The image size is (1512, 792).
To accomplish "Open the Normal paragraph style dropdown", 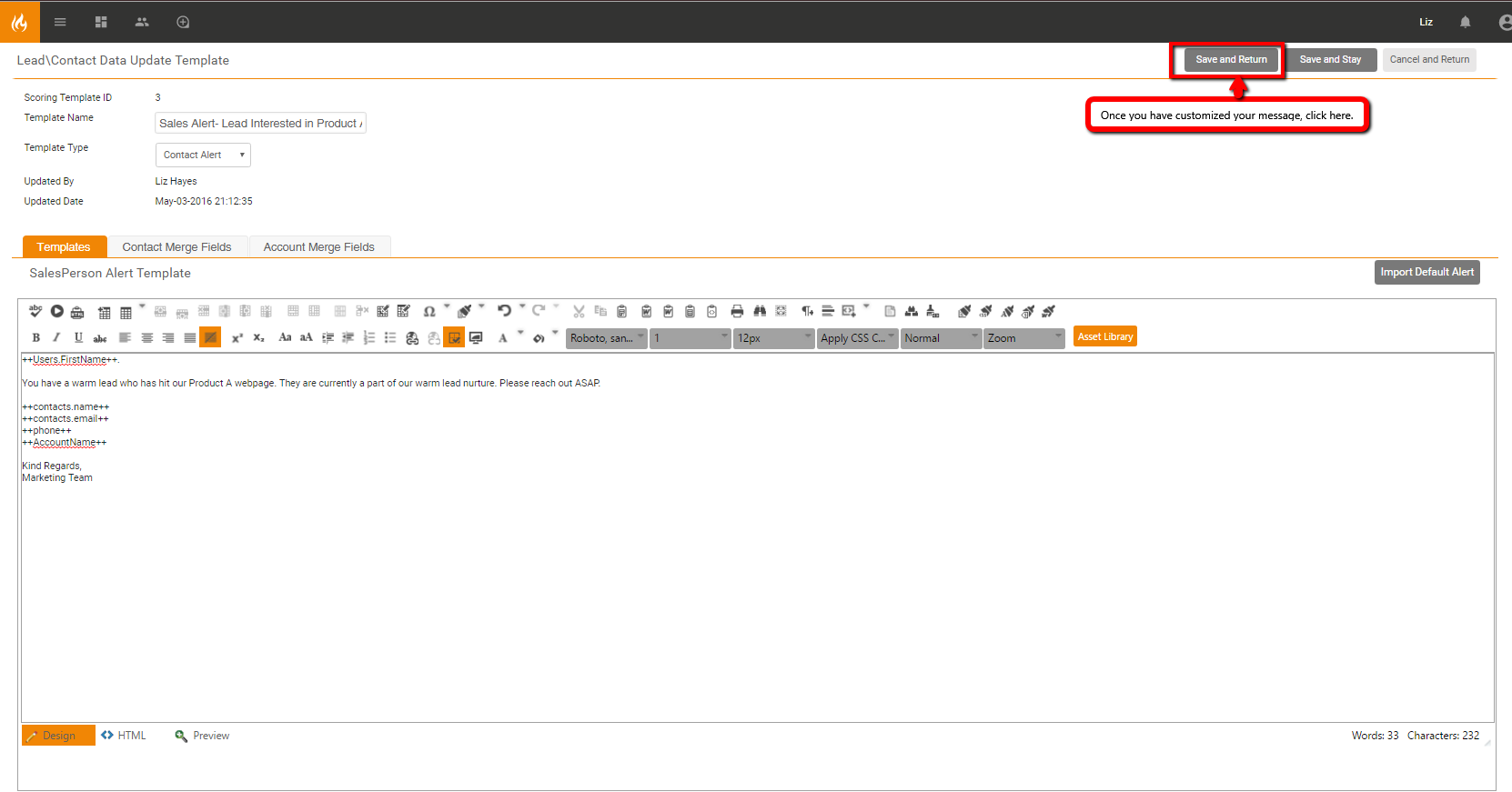I will pos(941,338).
